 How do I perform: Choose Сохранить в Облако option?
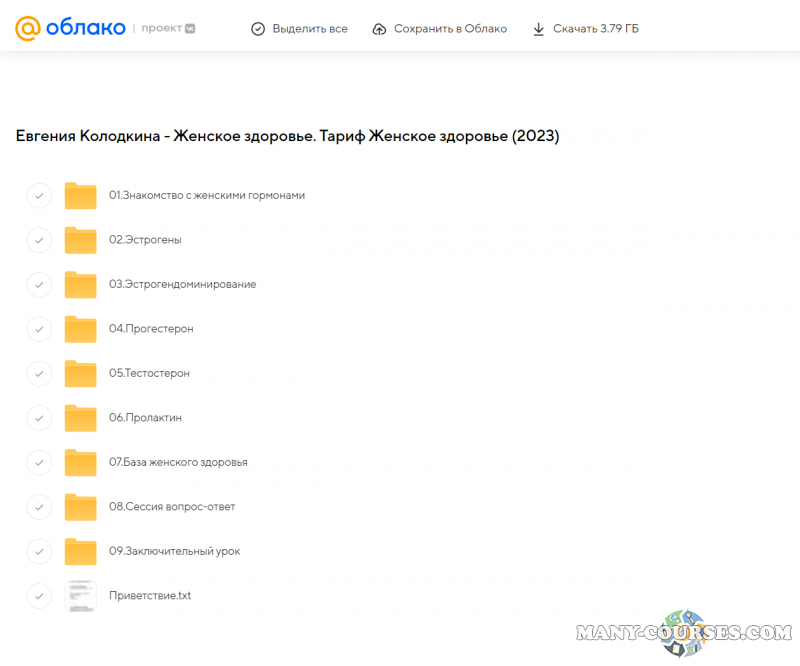point(450,29)
